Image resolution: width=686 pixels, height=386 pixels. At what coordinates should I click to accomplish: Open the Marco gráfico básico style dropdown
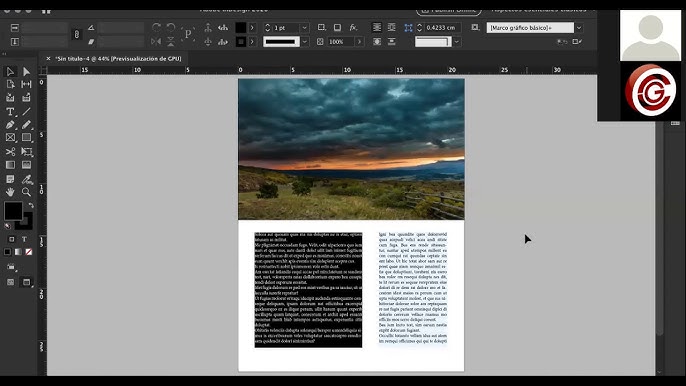click(579, 28)
